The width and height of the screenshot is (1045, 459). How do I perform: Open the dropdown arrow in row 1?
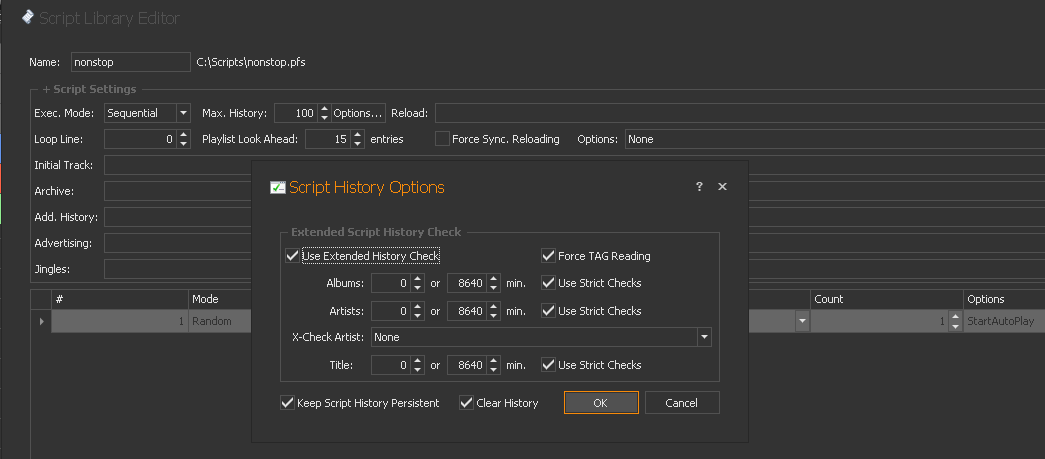[802, 321]
